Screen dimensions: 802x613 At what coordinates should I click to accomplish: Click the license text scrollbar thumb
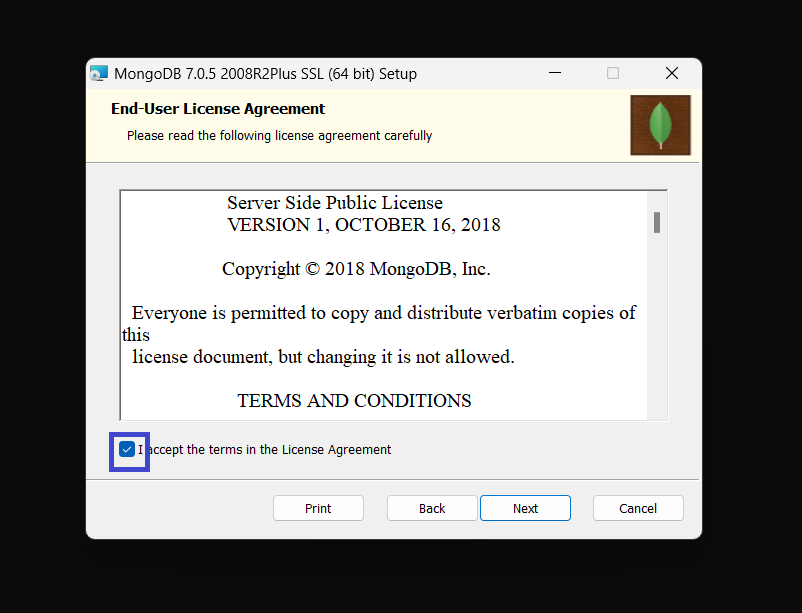pos(657,223)
